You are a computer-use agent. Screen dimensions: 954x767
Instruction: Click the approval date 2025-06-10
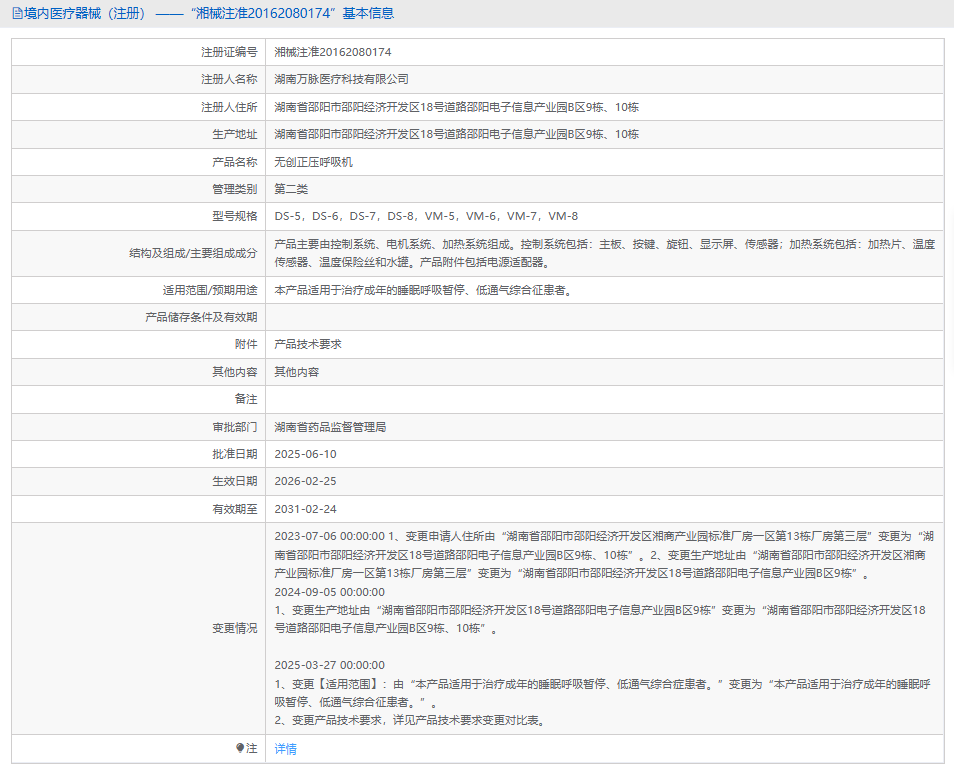pyautogui.click(x=305, y=454)
